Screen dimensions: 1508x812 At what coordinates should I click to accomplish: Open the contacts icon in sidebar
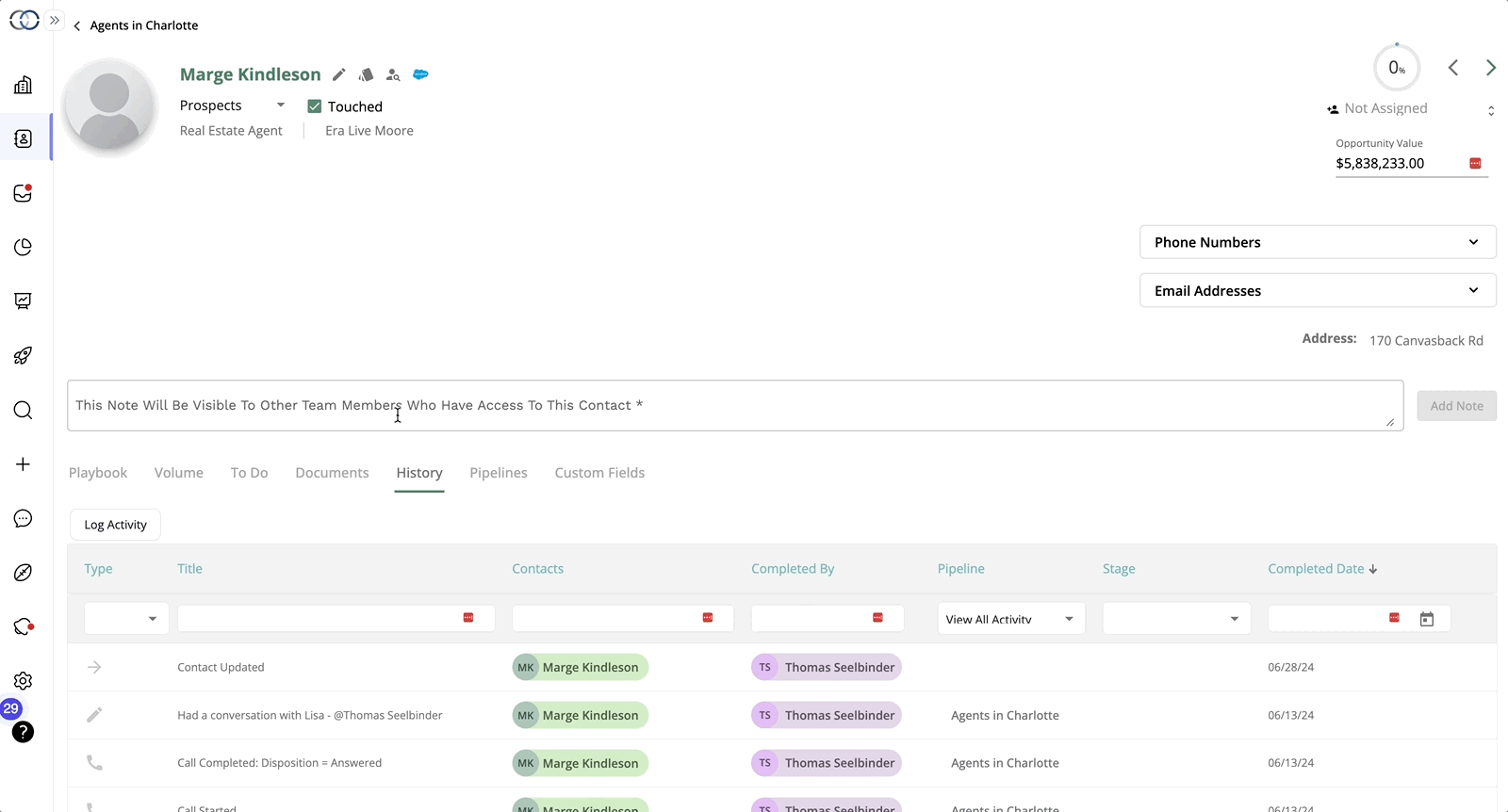(x=24, y=139)
